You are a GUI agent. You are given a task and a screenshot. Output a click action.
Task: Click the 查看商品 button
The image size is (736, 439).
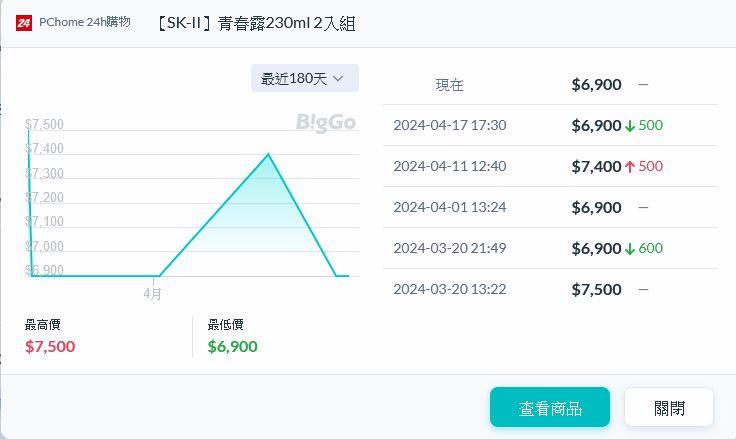[549, 407]
